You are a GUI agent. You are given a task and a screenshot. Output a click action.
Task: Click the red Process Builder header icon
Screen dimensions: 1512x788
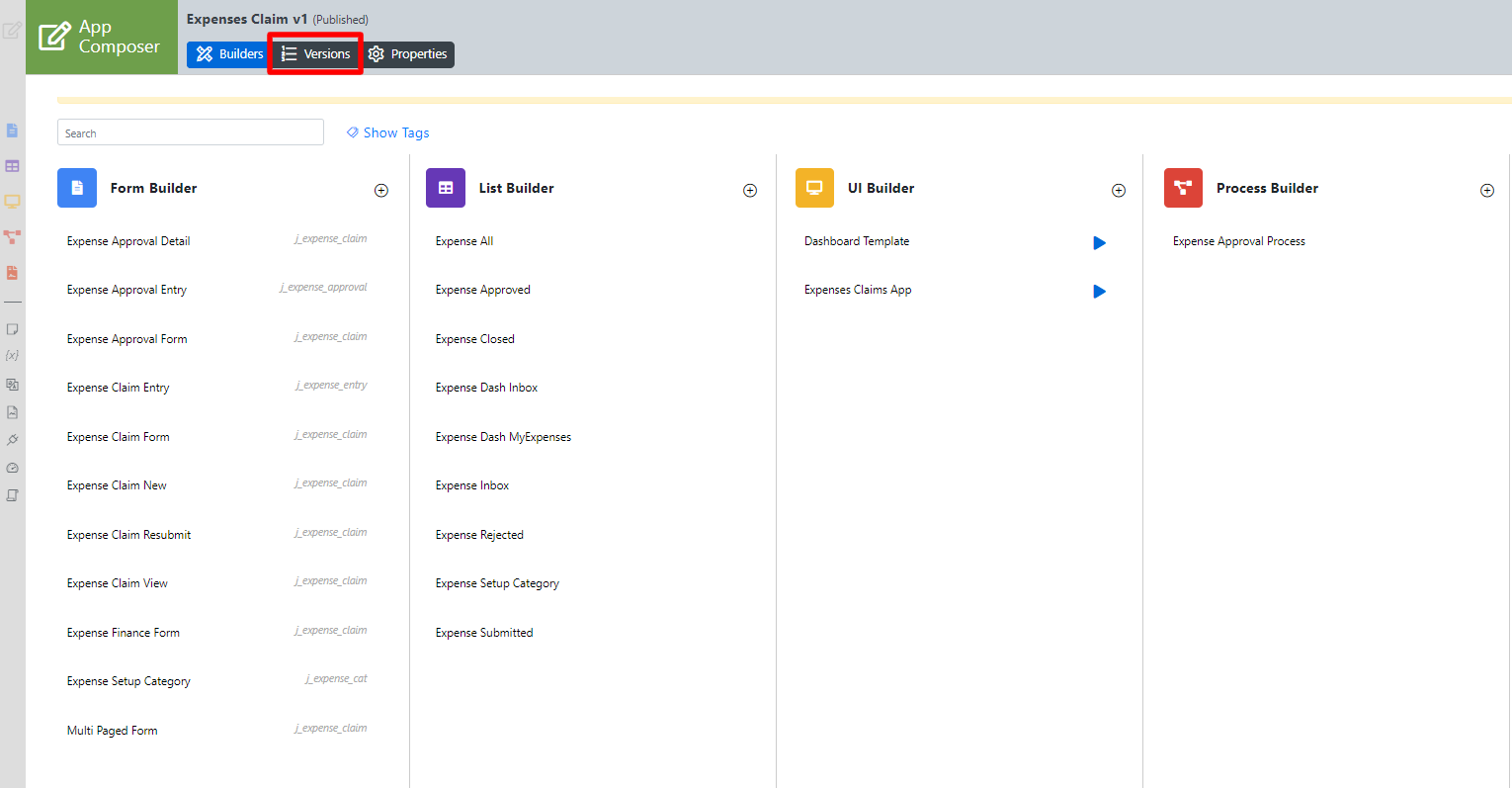click(x=1183, y=188)
